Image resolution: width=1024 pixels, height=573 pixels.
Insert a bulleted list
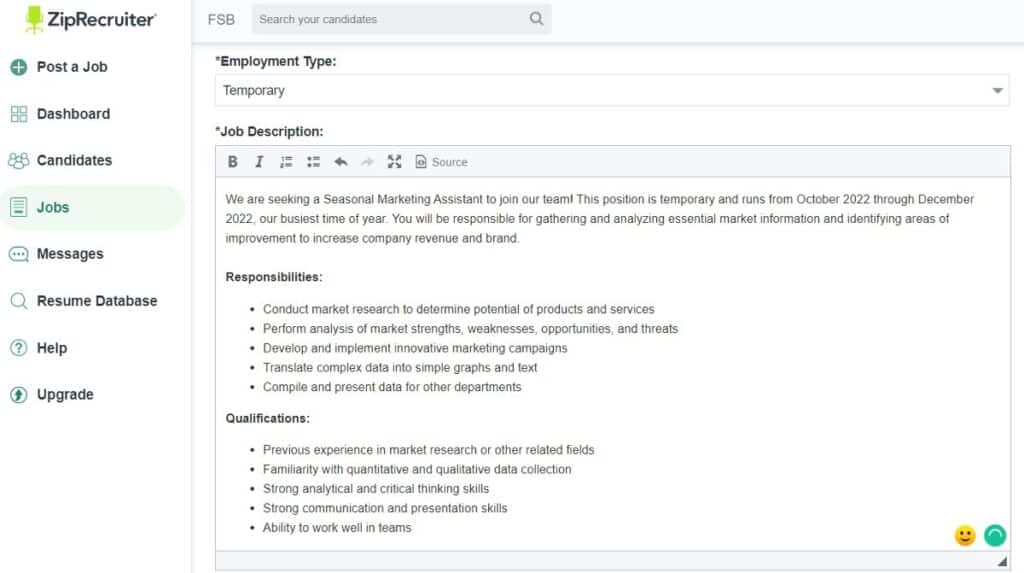pyautogui.click(x=313, y=162)
